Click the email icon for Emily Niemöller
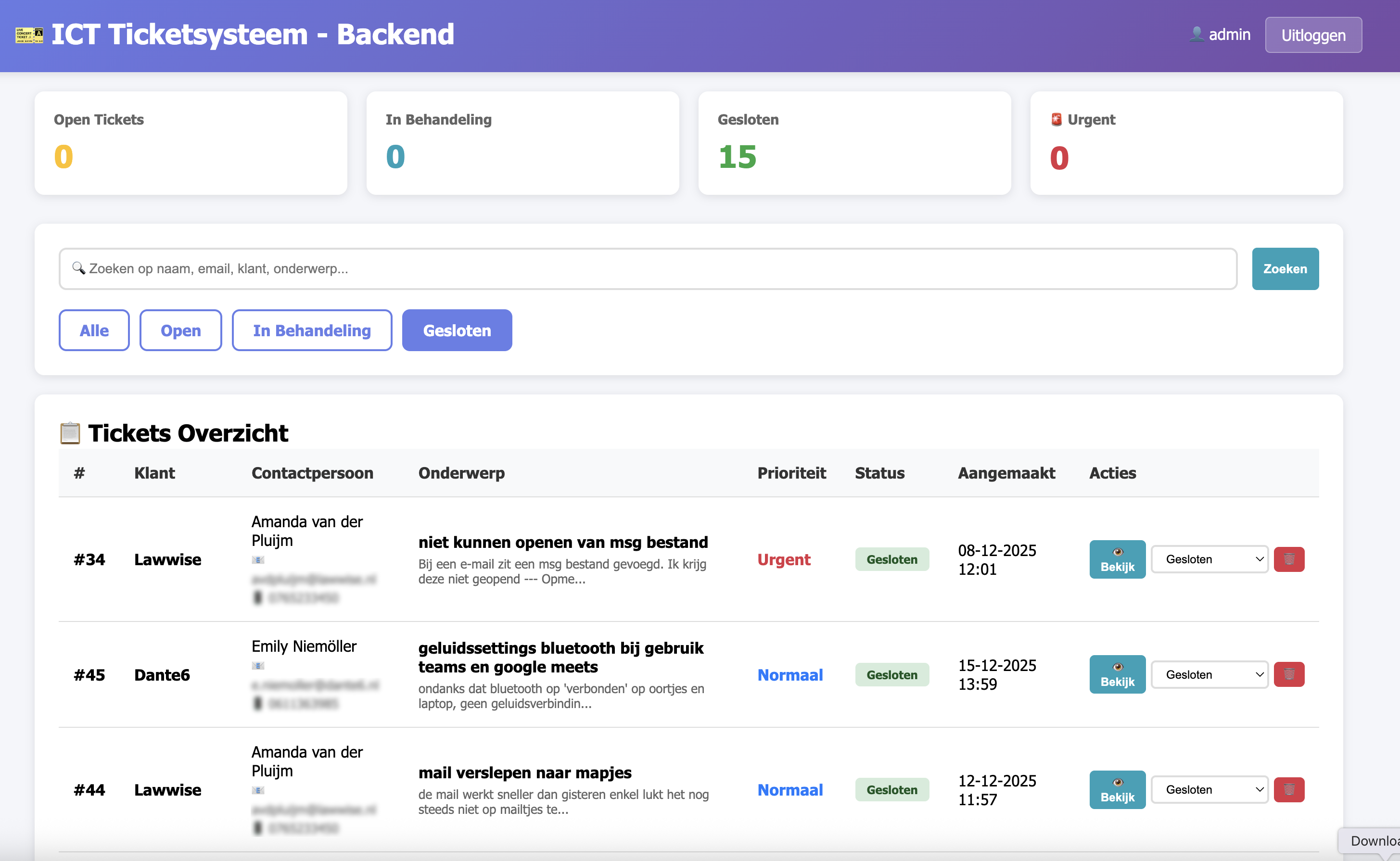1400x861 pixels. click(x=258, y=665)
